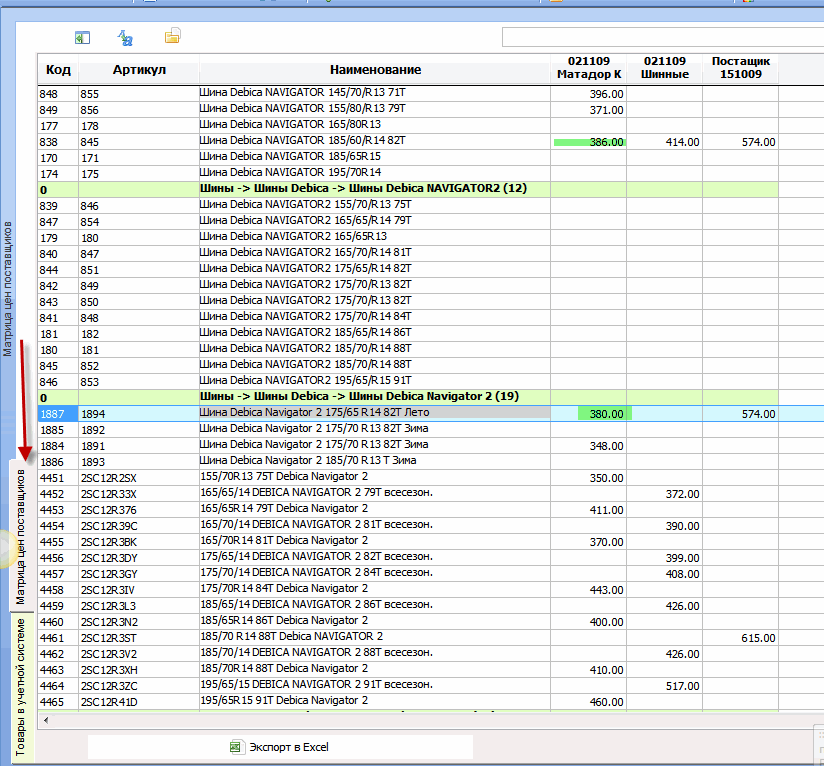Select row Шина Debica NAVIGATOR 165/80R13
The image size is (824, 766).
pyautogui.click(x=408, y=126)
